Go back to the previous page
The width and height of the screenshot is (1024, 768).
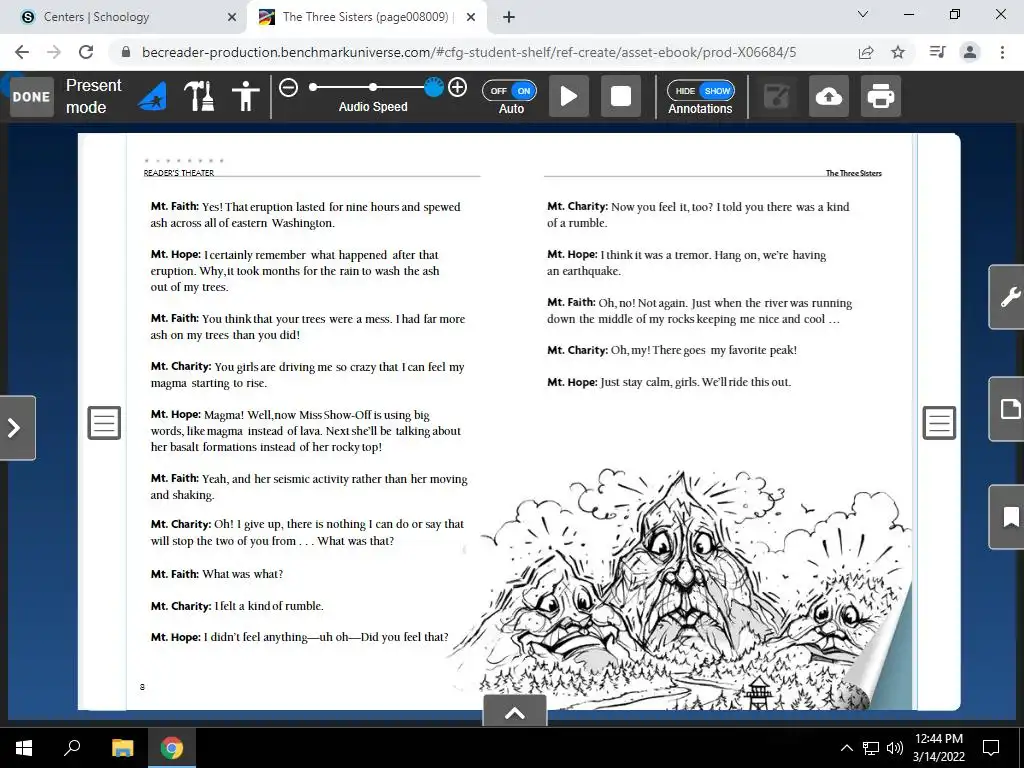pos(22,52)
